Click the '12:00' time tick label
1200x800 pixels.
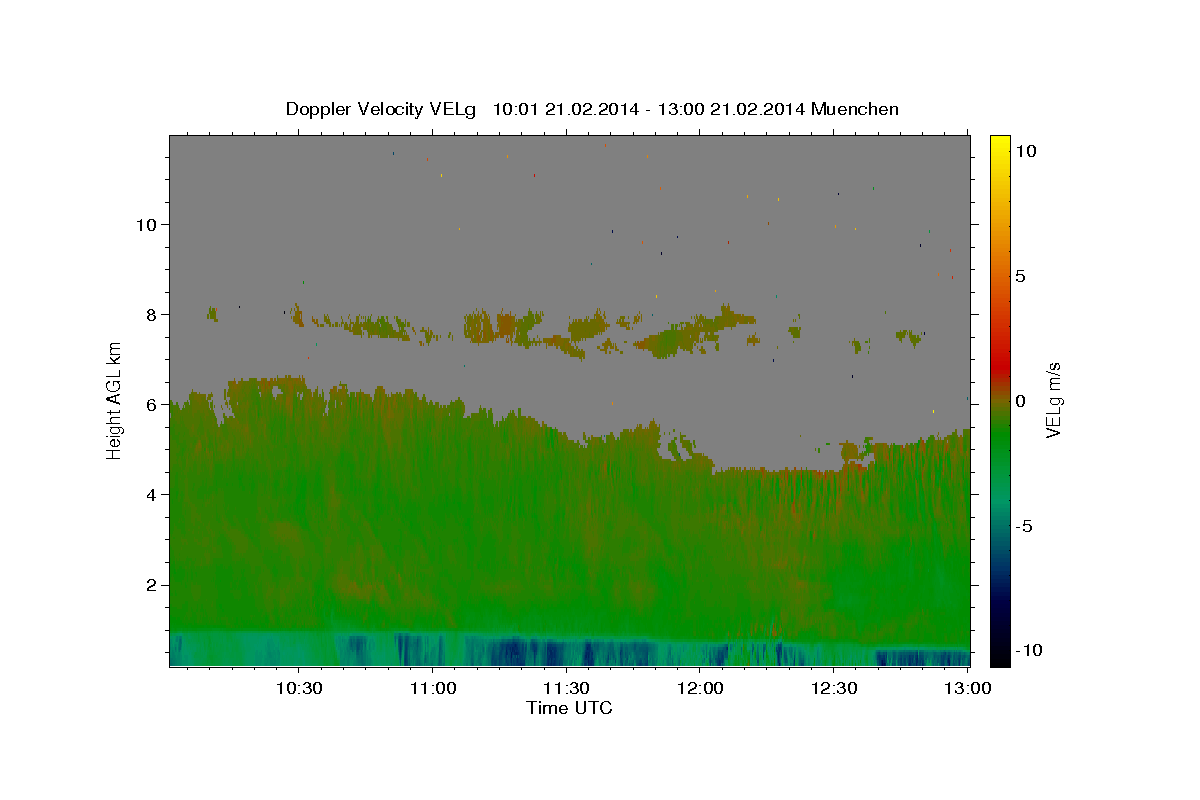[x=700, y=688]
